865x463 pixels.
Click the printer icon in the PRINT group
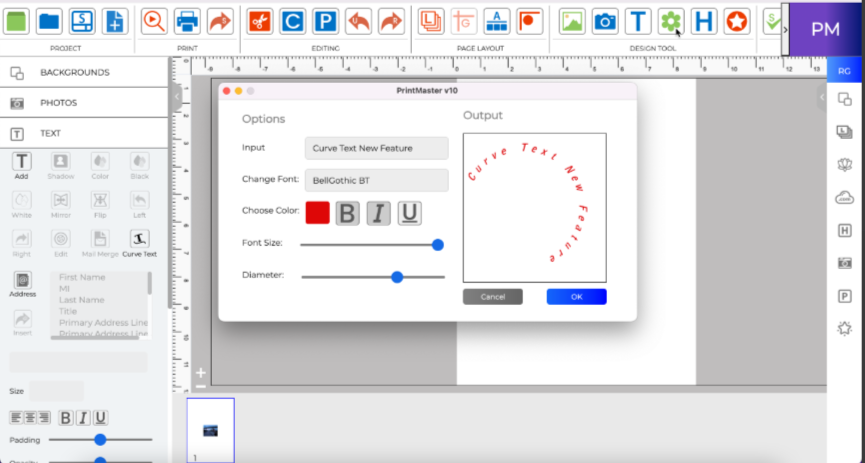[187, 22]
